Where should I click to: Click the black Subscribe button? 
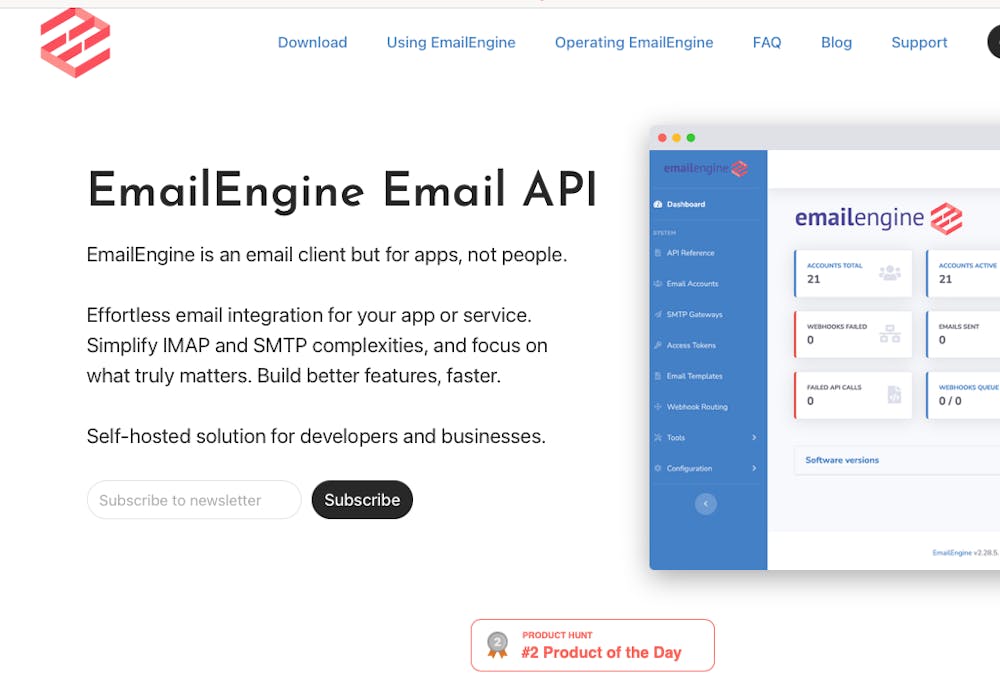pos(362,500)
